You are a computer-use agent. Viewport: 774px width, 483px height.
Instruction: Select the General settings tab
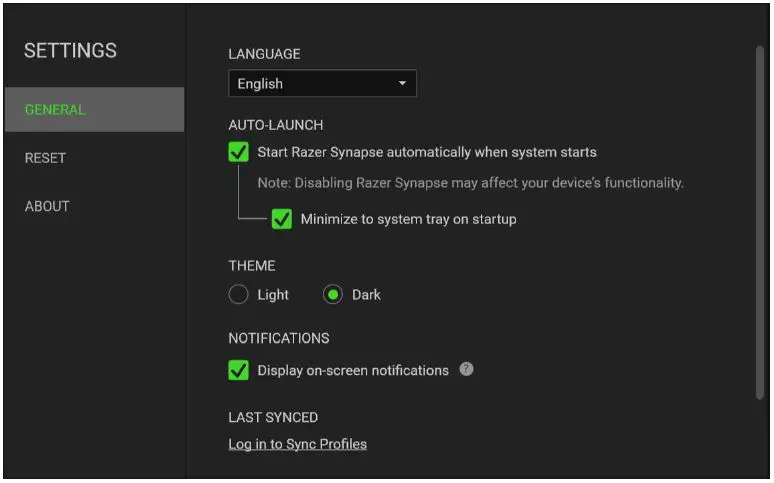[94, 110]
